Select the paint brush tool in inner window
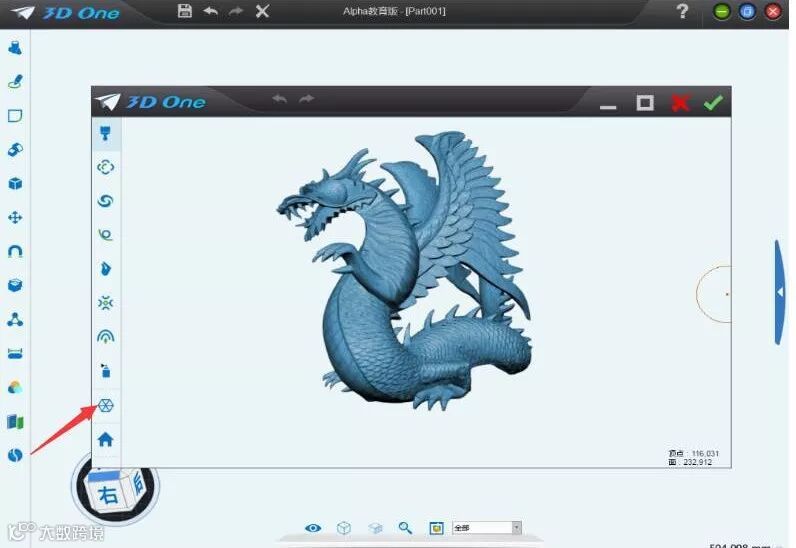Viewport: 796px width, 548px height. click(x=105, y=133)
